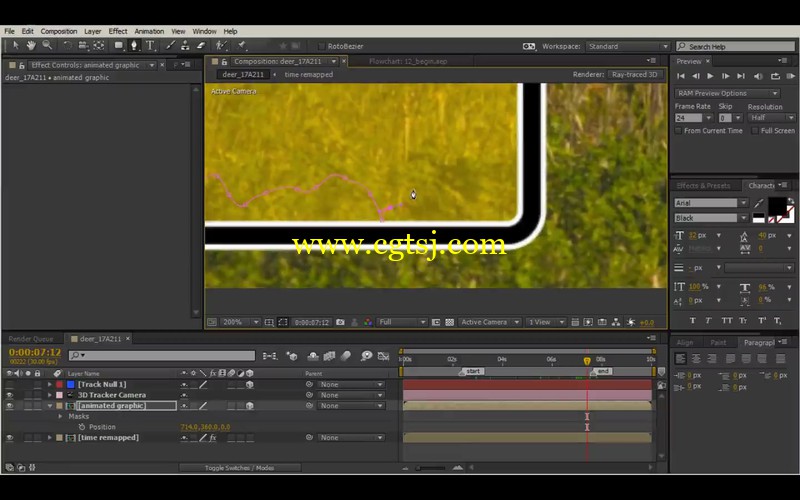This screenshot has height=500, width=800.
Task: Toggle the transparency grid icon
Action: 449,322
